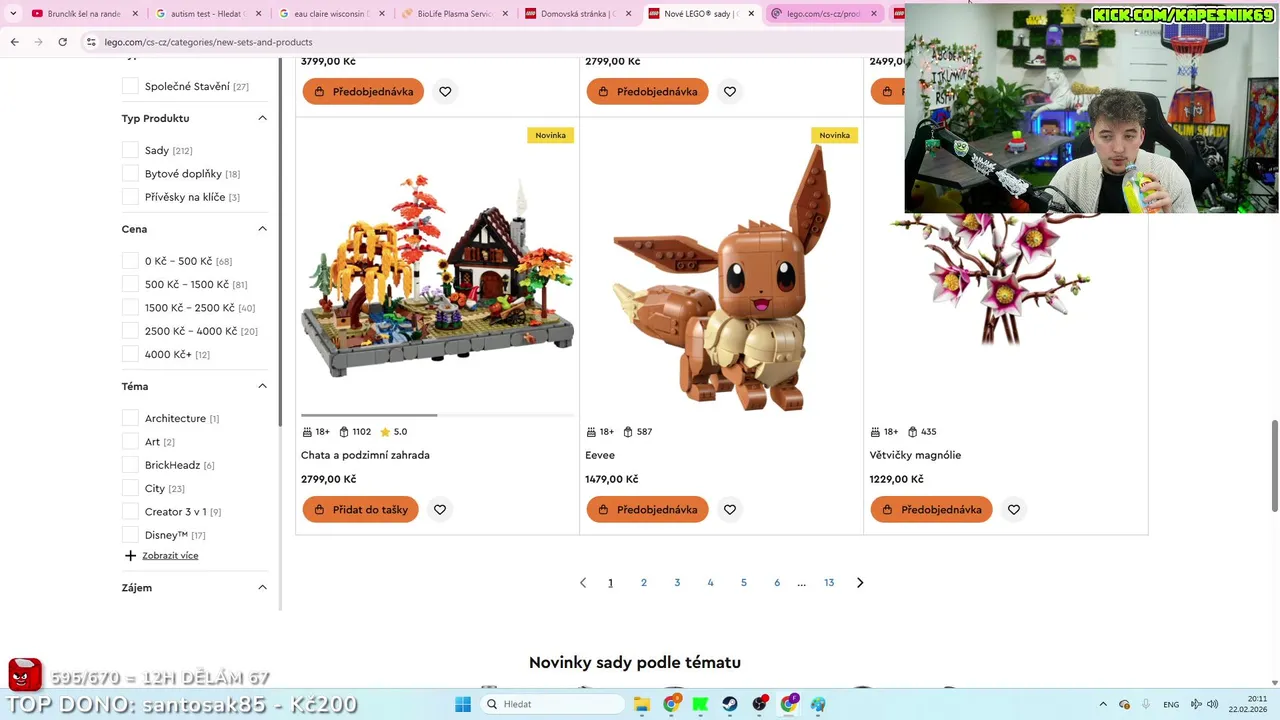Check the 500 Kč – 1500 Kč price filter

click(130, 284)
